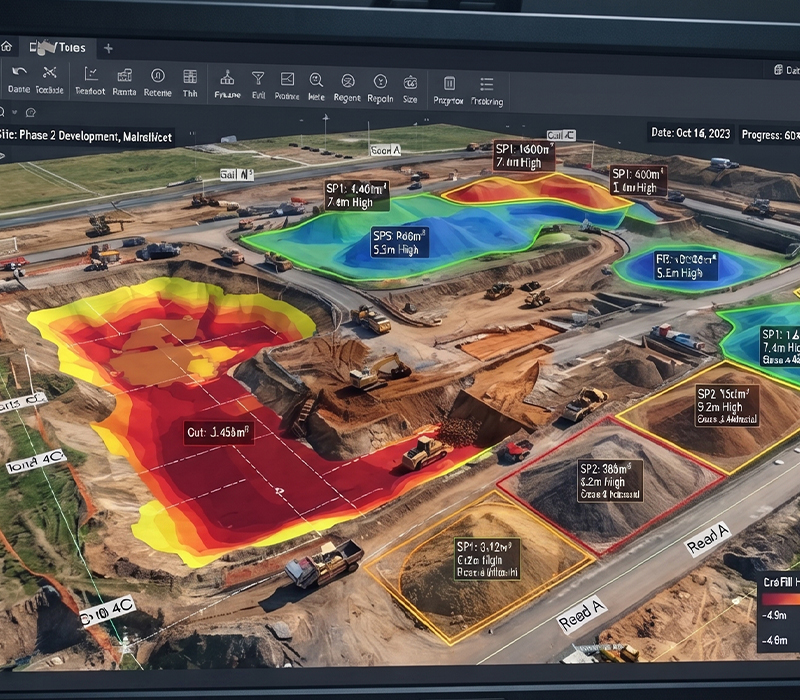Image resolution: width=800 pixels, height=700 pixels.
Task: Click the '-4.9m' legend value
Action: tap(774, 615)
